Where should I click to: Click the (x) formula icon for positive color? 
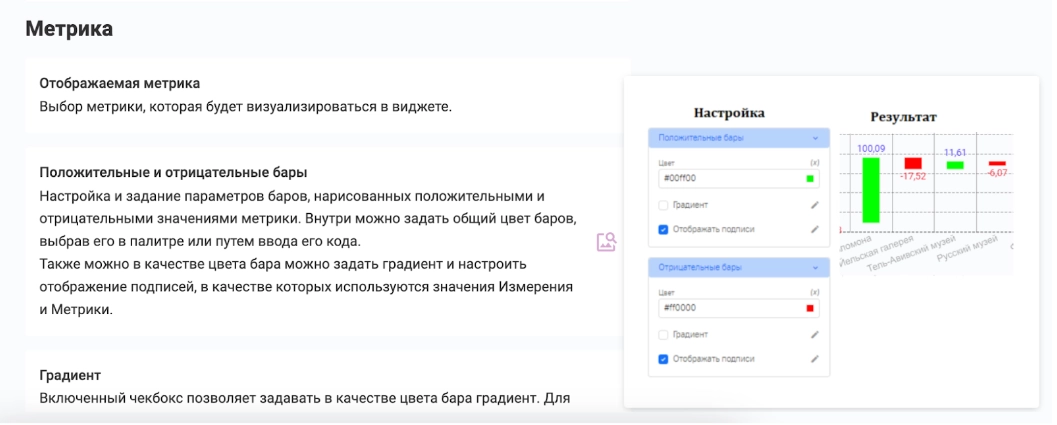[x=814, y=163]
